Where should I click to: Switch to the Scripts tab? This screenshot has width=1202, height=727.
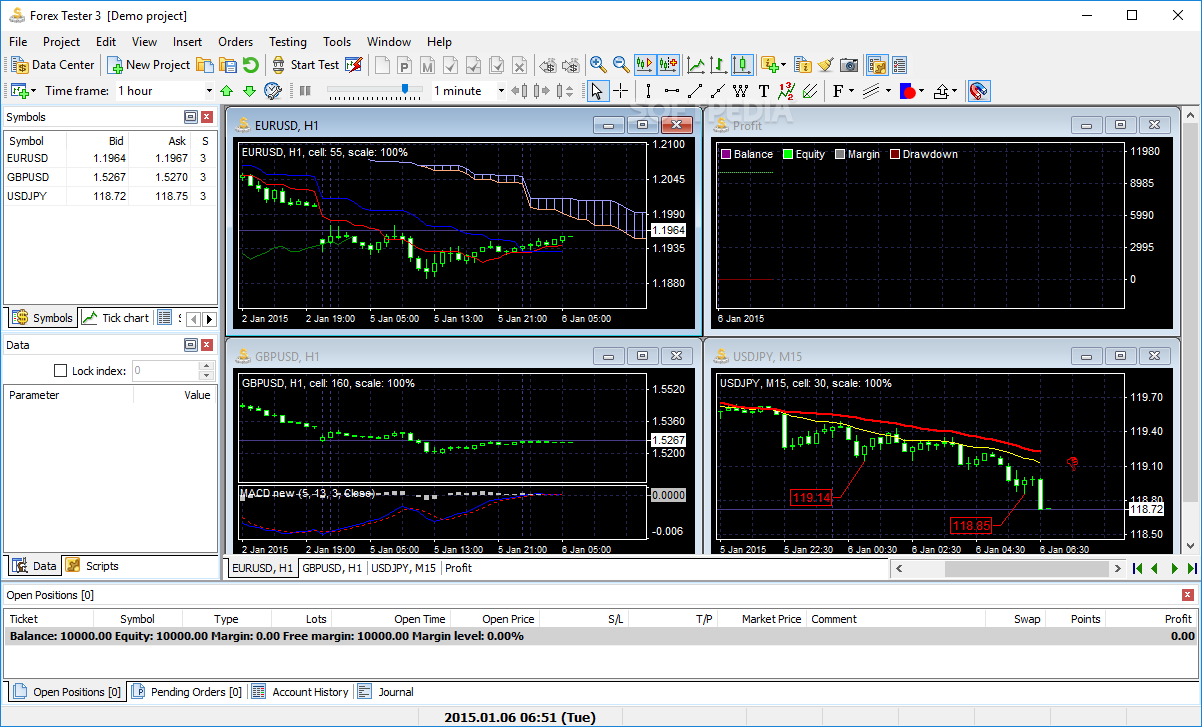(92, 566)
